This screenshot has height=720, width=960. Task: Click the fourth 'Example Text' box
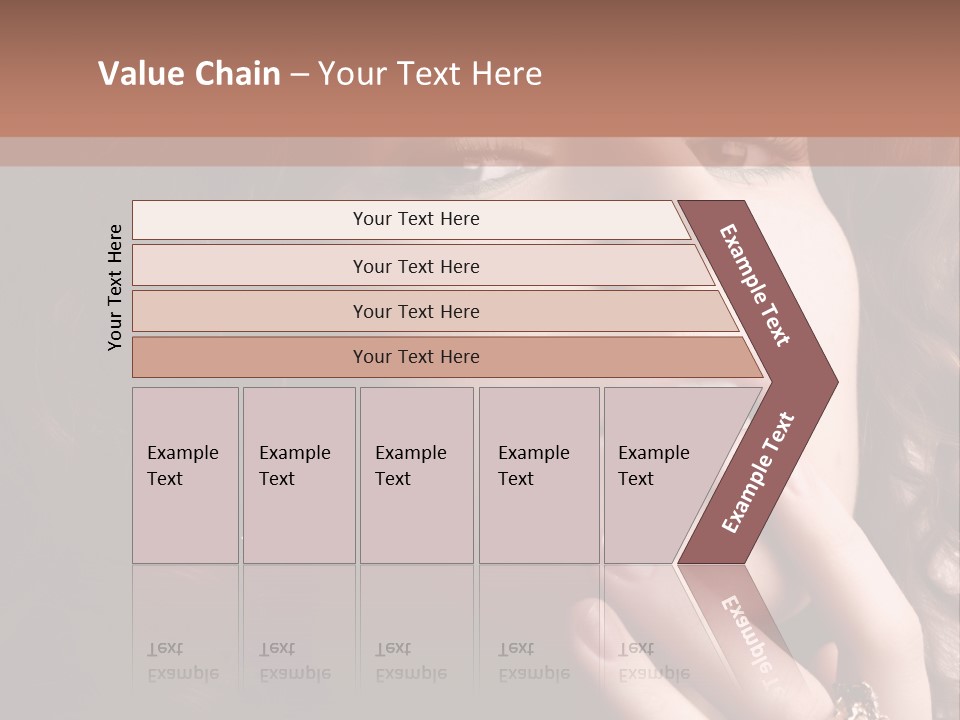(x=539, y=475)
